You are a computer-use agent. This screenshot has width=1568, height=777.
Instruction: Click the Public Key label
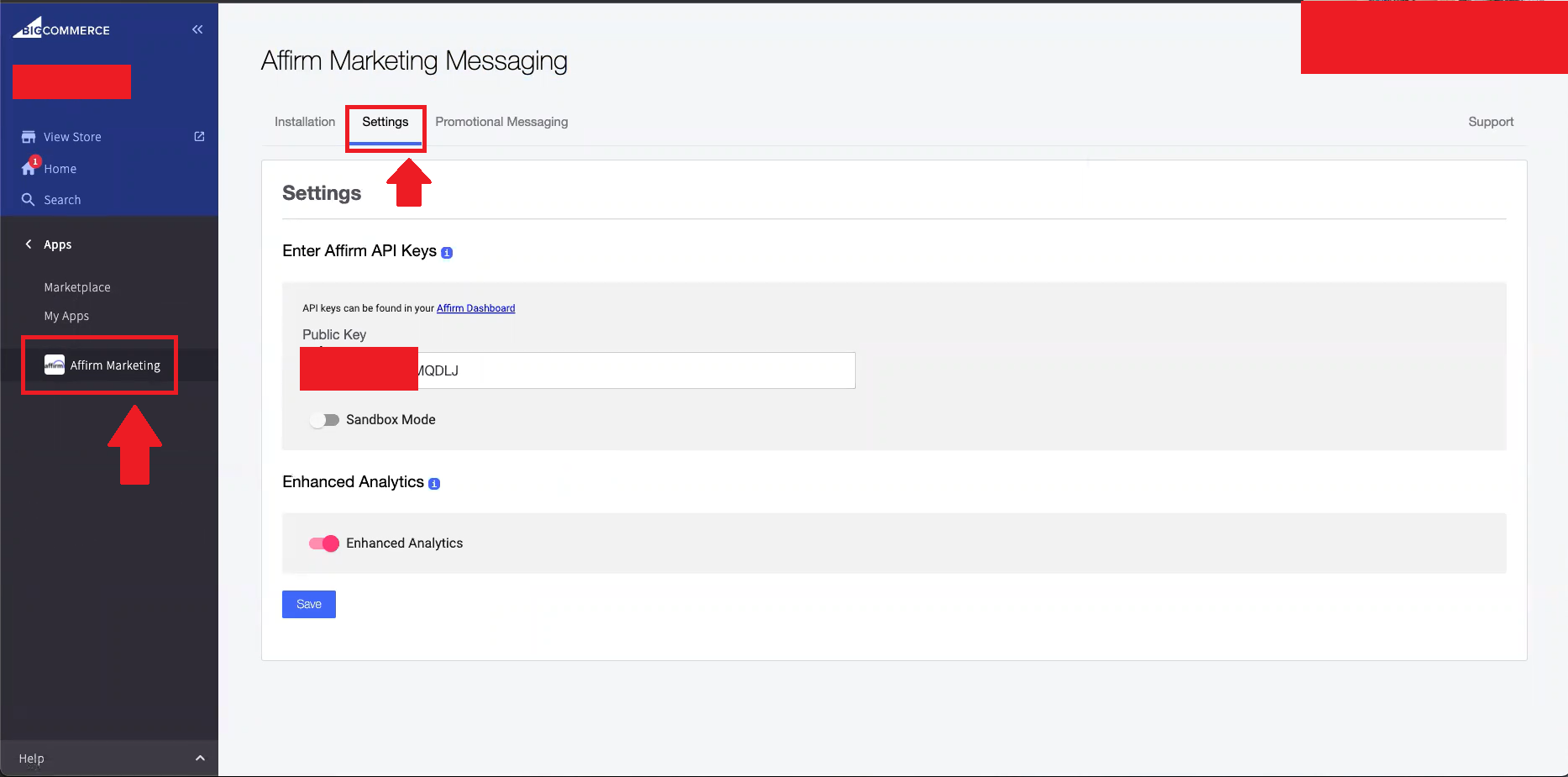(334, 334)
